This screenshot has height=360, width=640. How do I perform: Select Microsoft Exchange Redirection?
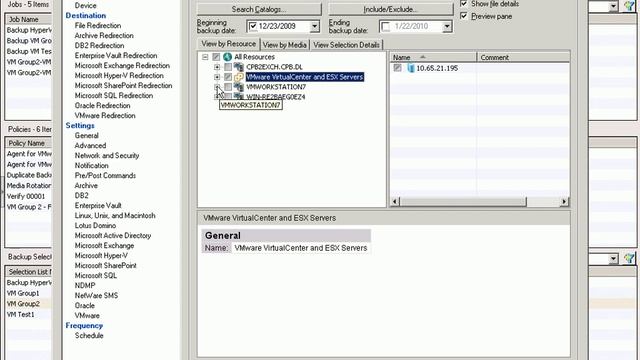tap(122, 65)
